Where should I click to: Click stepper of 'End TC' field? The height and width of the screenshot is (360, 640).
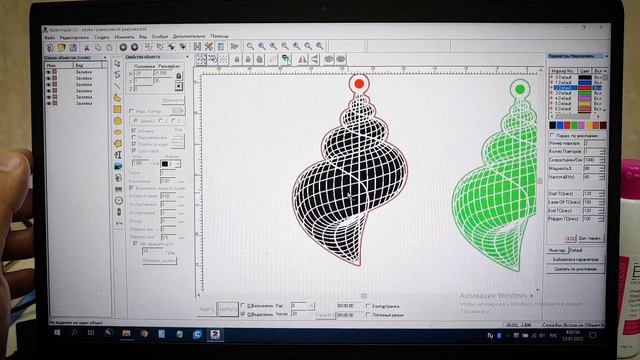[x=601, y=211]
